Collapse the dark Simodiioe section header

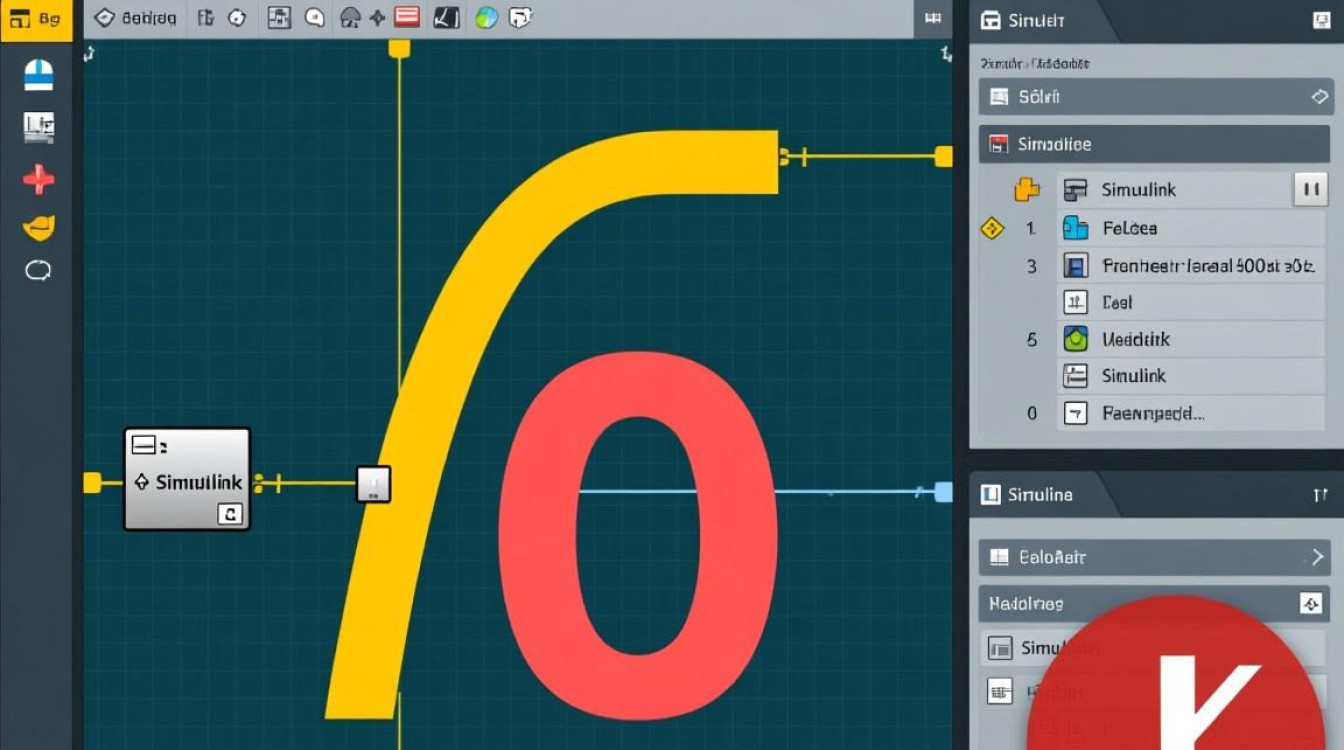click(x=1154, y=144)
